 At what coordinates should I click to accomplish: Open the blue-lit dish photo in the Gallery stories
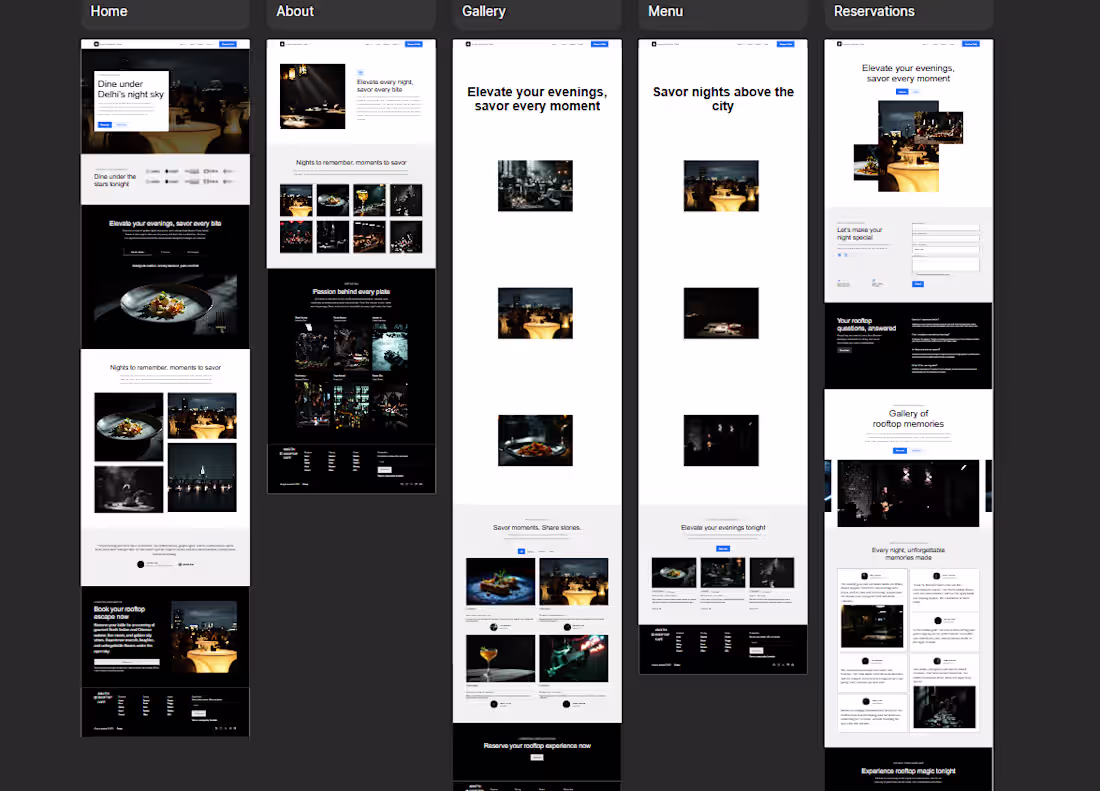click(501, 582)
